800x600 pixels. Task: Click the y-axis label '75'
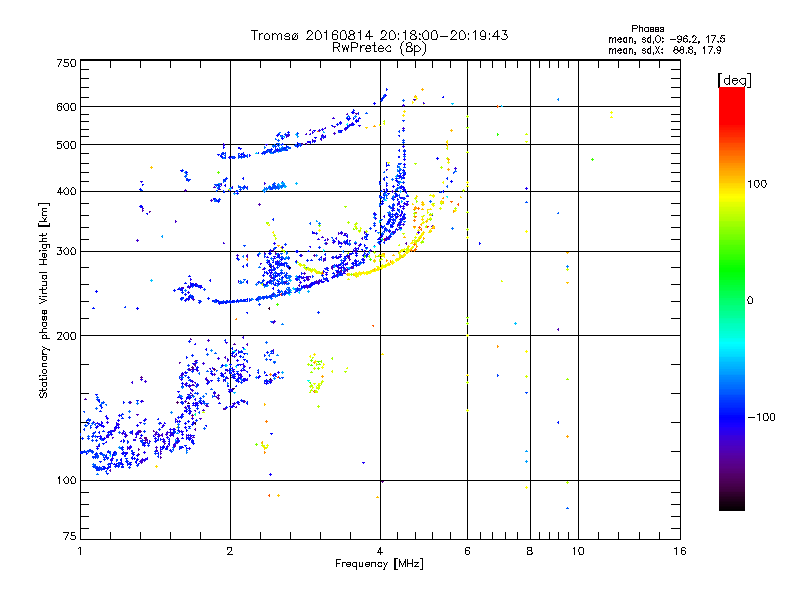click(70, 536)
